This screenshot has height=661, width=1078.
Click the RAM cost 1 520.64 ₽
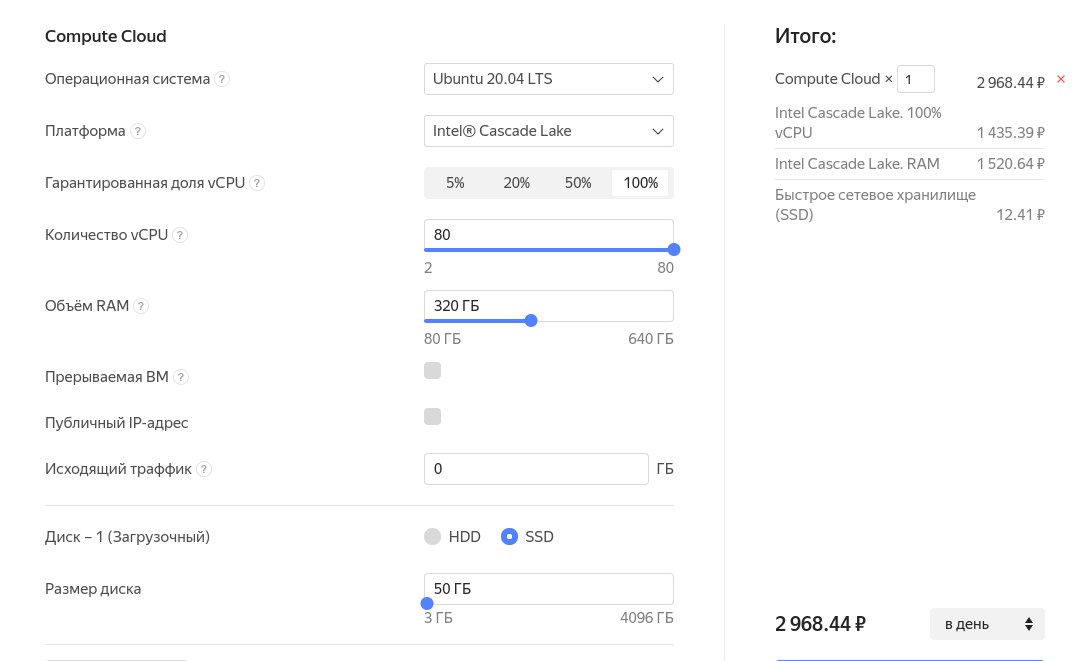[x=1011, y=164]
